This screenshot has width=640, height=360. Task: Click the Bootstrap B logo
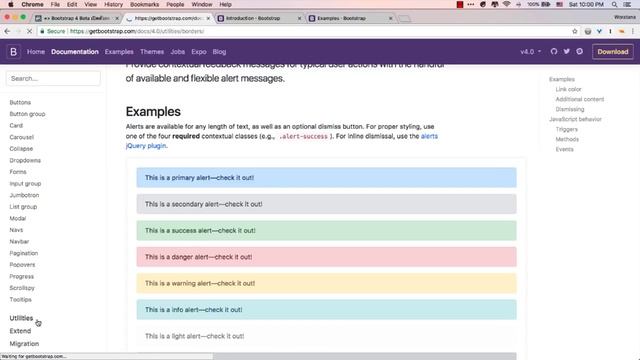[x=13, y=52]
